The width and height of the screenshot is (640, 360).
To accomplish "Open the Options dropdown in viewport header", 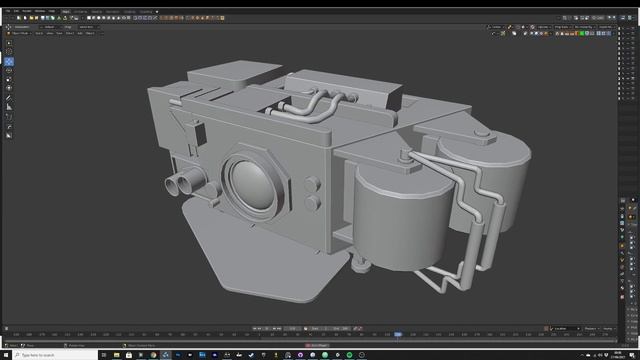I will [545, 27].
